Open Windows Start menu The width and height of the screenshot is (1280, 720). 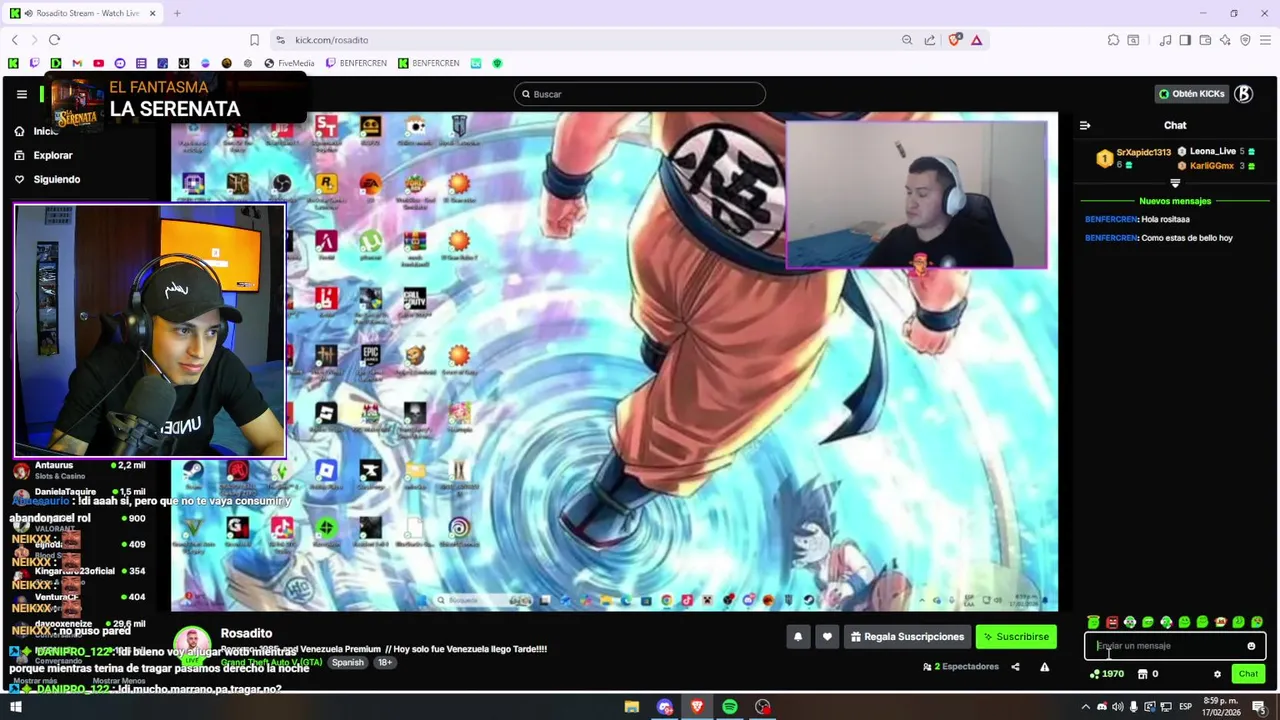tap(15, 707)
